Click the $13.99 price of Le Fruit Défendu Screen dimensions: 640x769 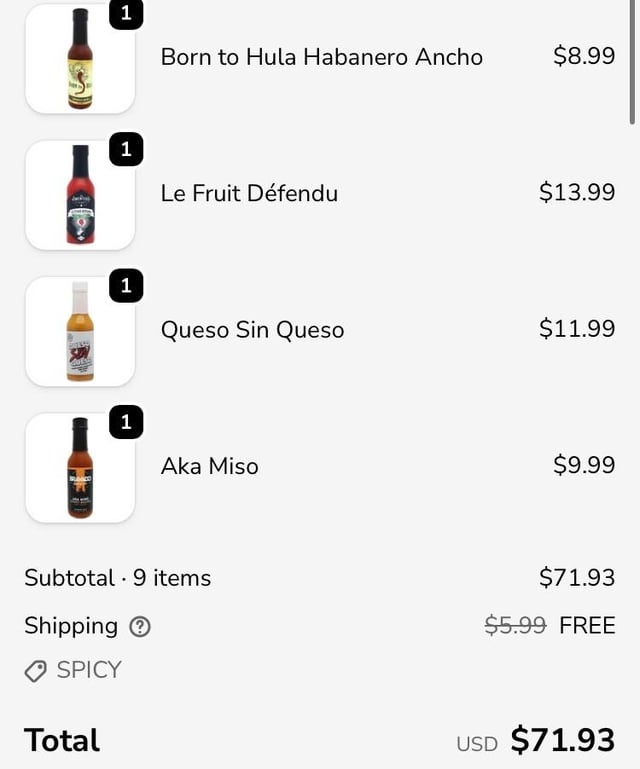pos(576,192)
